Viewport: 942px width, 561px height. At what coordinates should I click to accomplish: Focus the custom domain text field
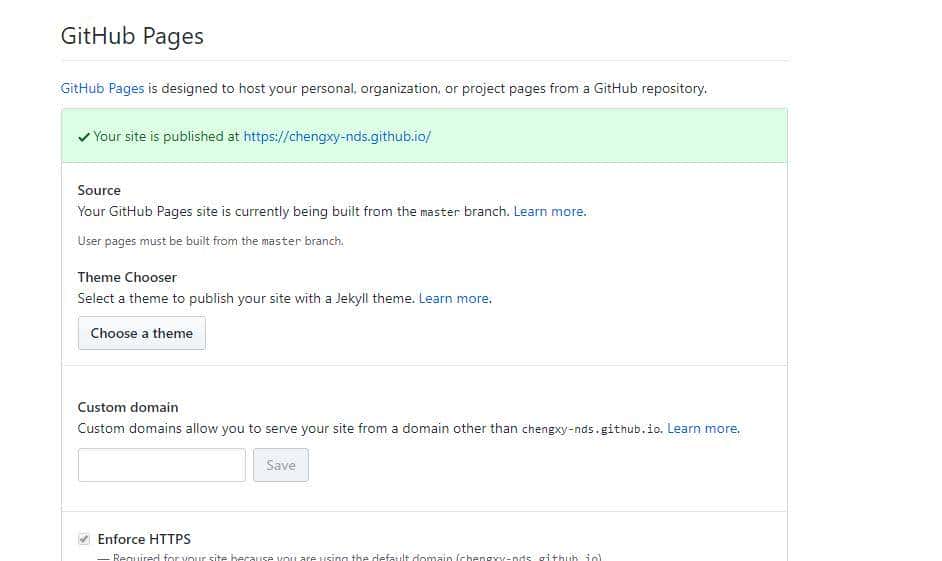(161, 465)
